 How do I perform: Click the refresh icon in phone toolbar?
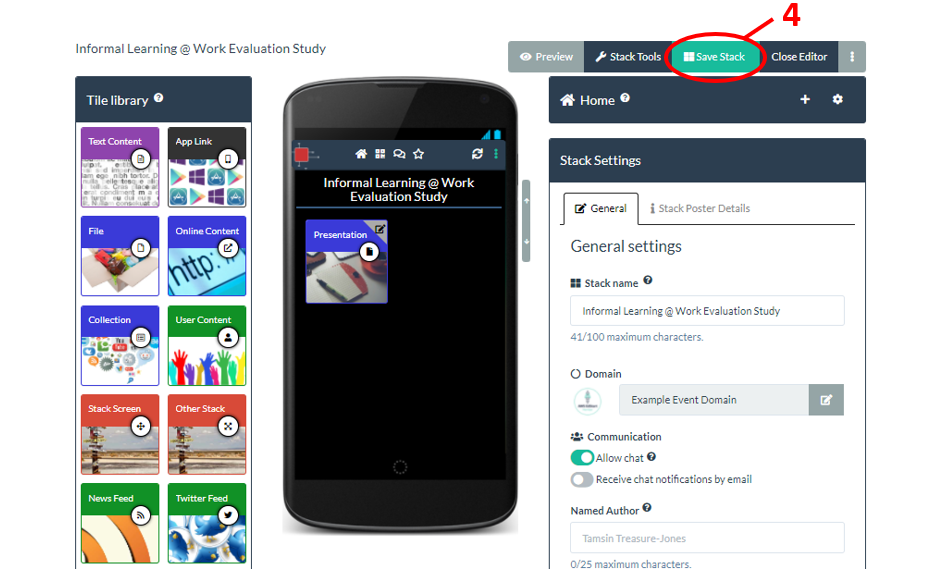tap(477, 154)
